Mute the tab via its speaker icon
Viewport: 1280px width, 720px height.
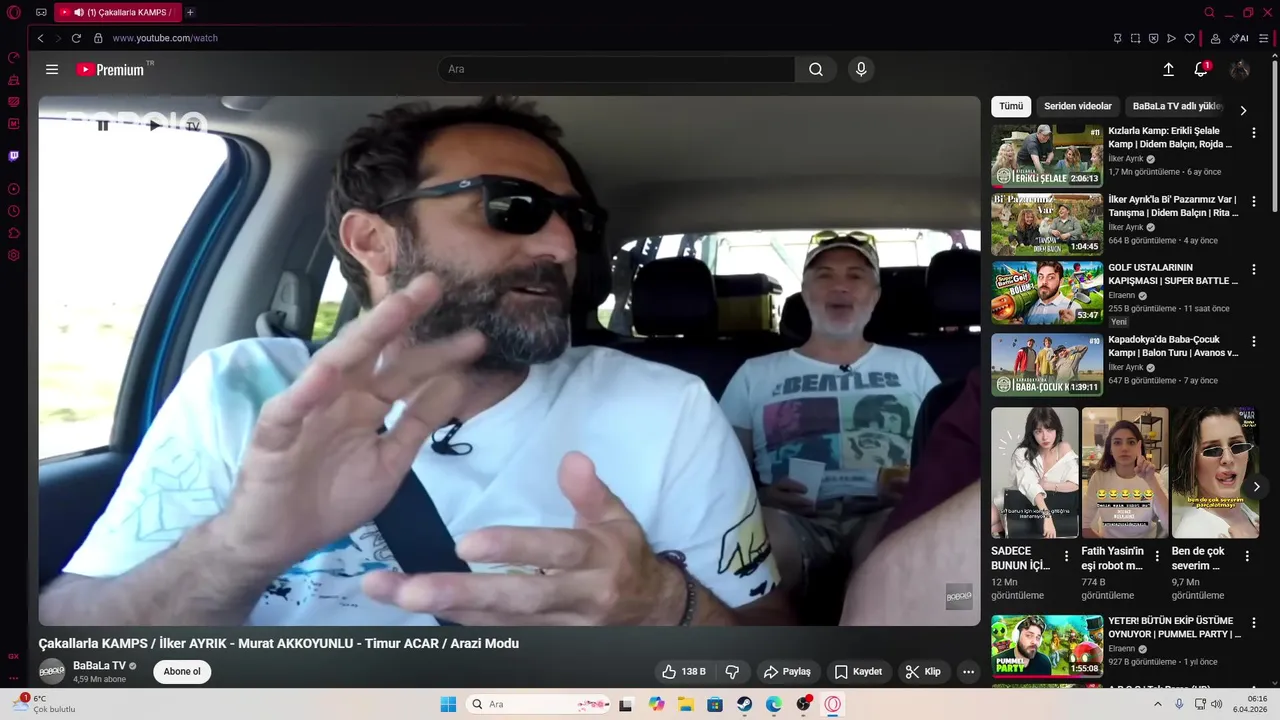coord(79,13)
